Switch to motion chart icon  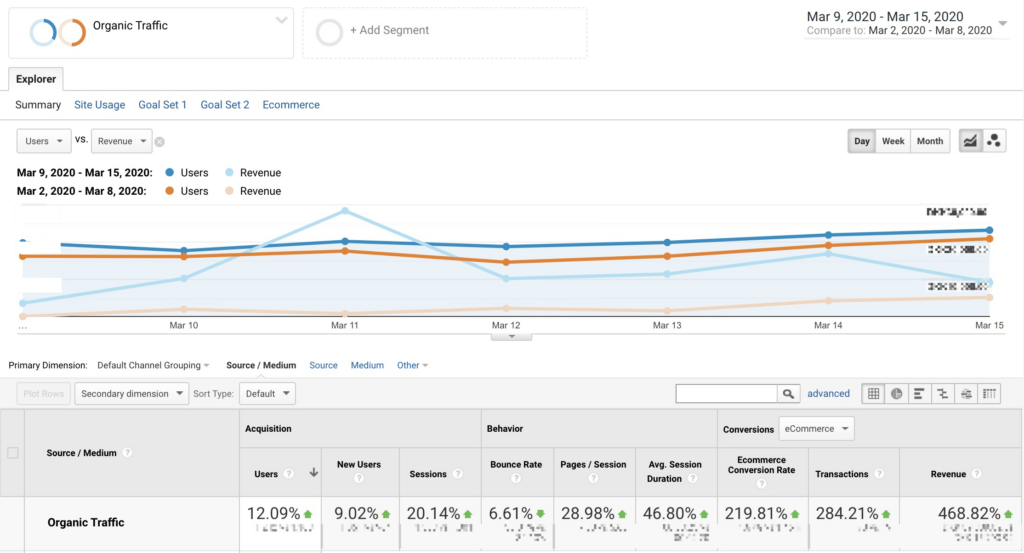pyautogui.click(x=993, y=141)
